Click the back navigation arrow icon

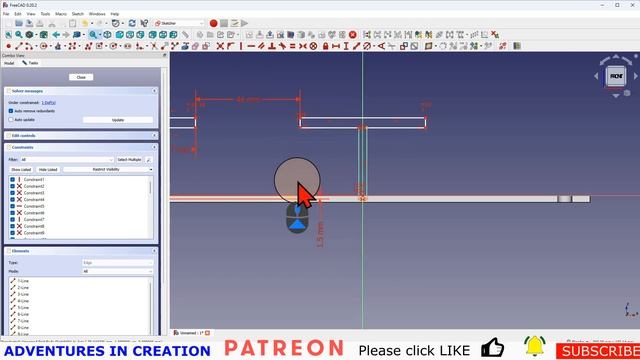tap(56, 35)
